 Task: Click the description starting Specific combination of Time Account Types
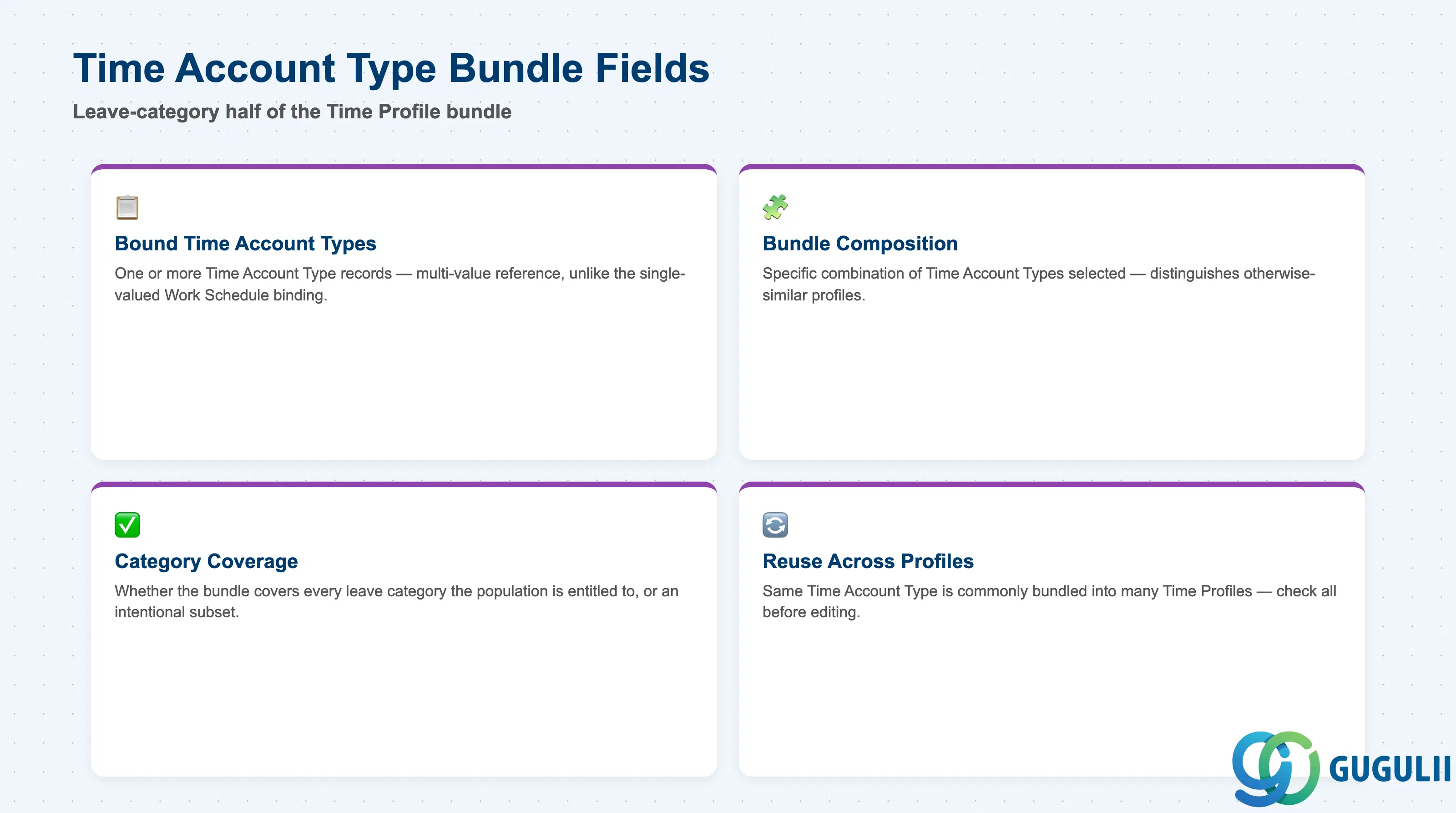[x=1038, y=285]
